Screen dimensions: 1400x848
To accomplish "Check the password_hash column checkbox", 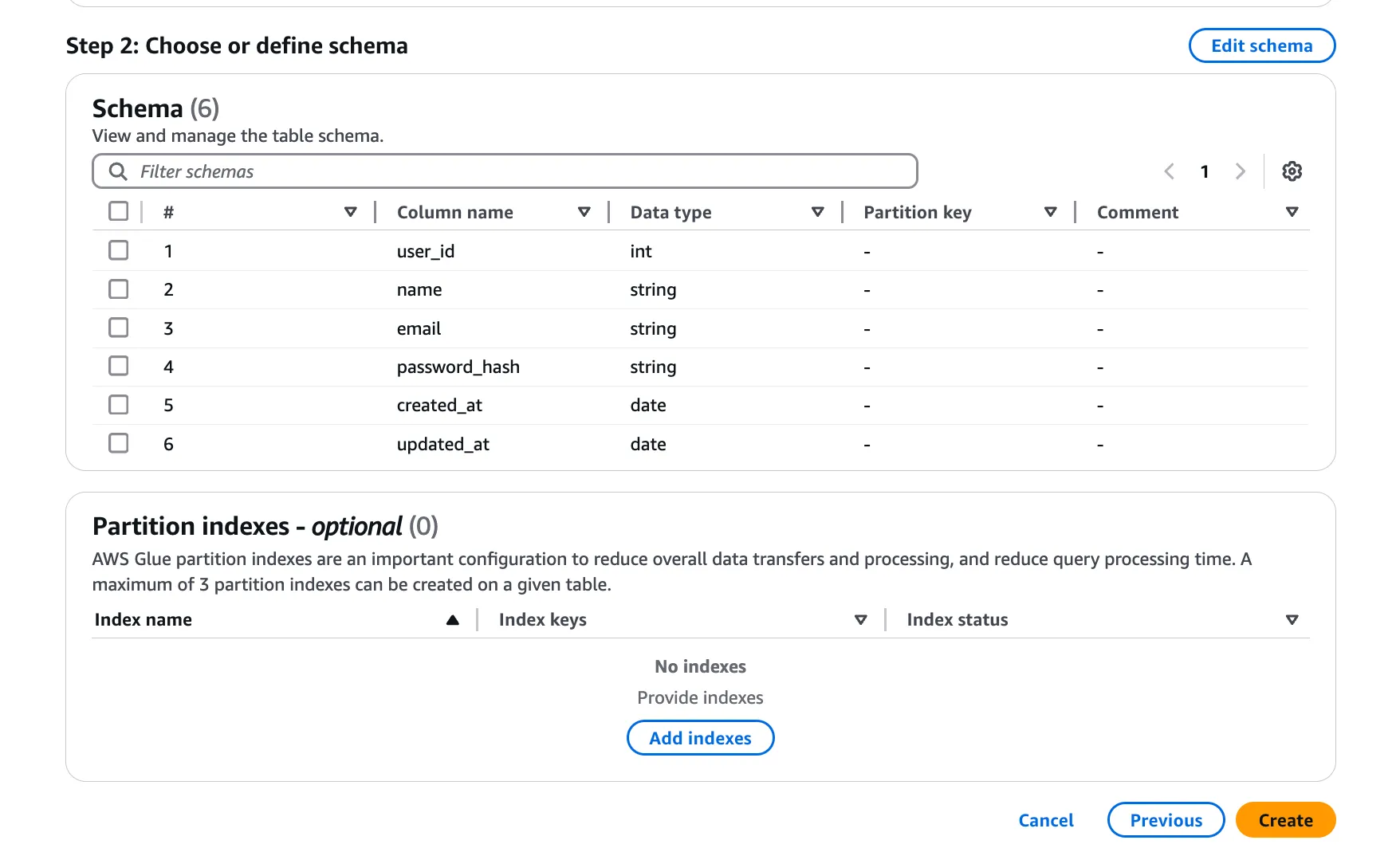I will pos(119,366).
